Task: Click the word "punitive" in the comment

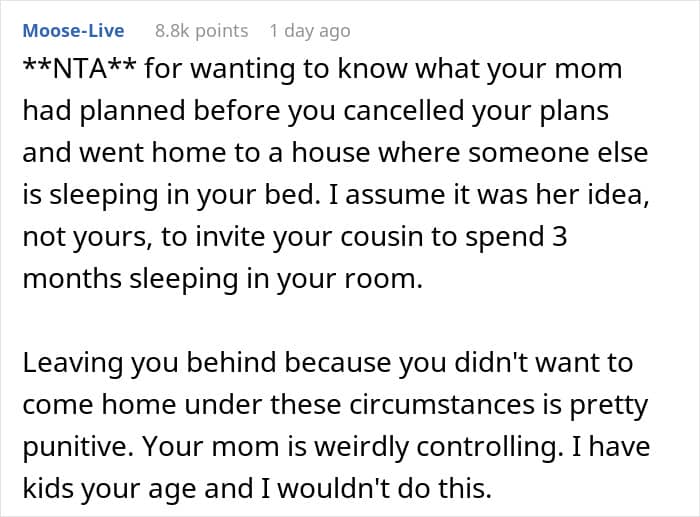Action: (x=78, y=446)
